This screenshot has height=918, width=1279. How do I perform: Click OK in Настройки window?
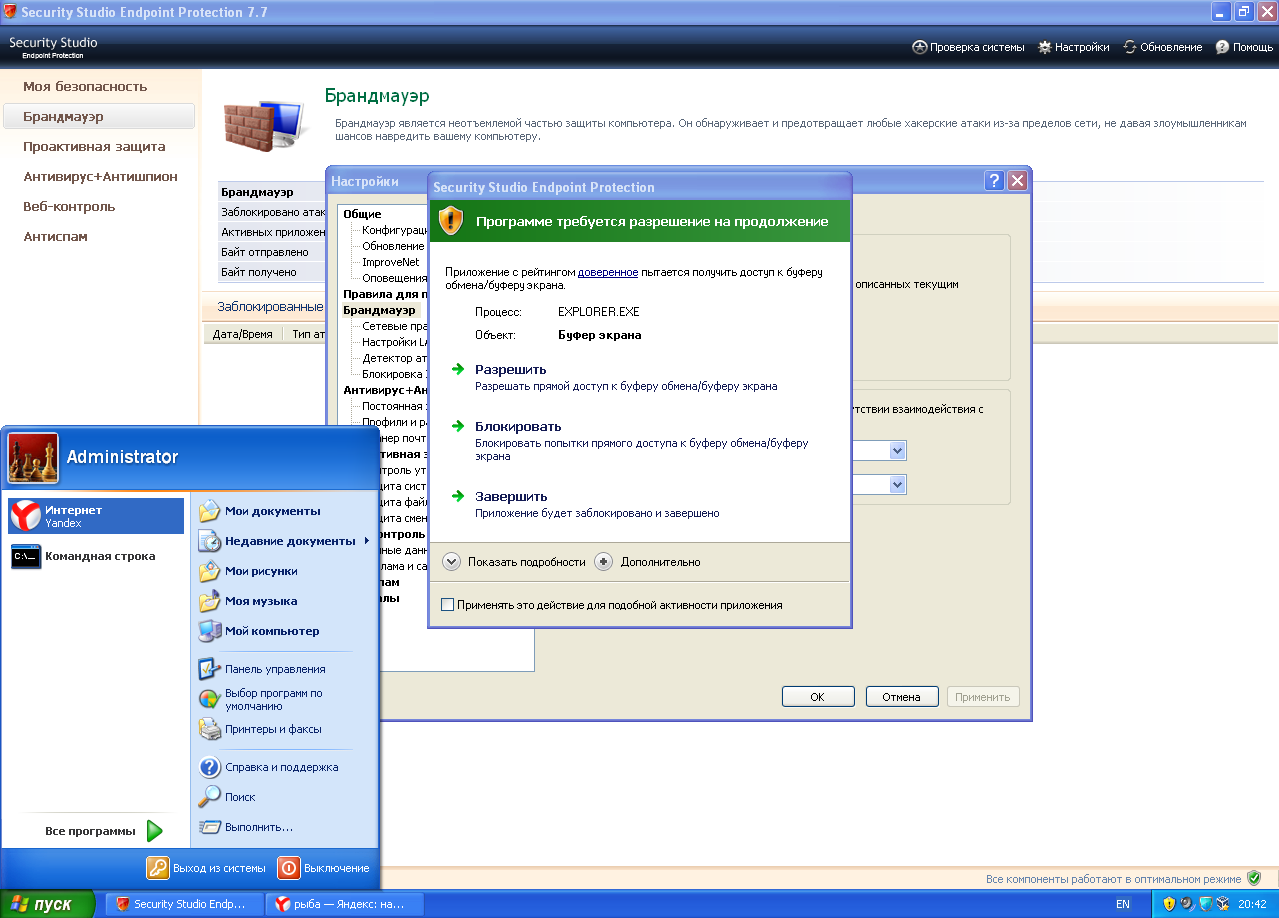point(818,697)
